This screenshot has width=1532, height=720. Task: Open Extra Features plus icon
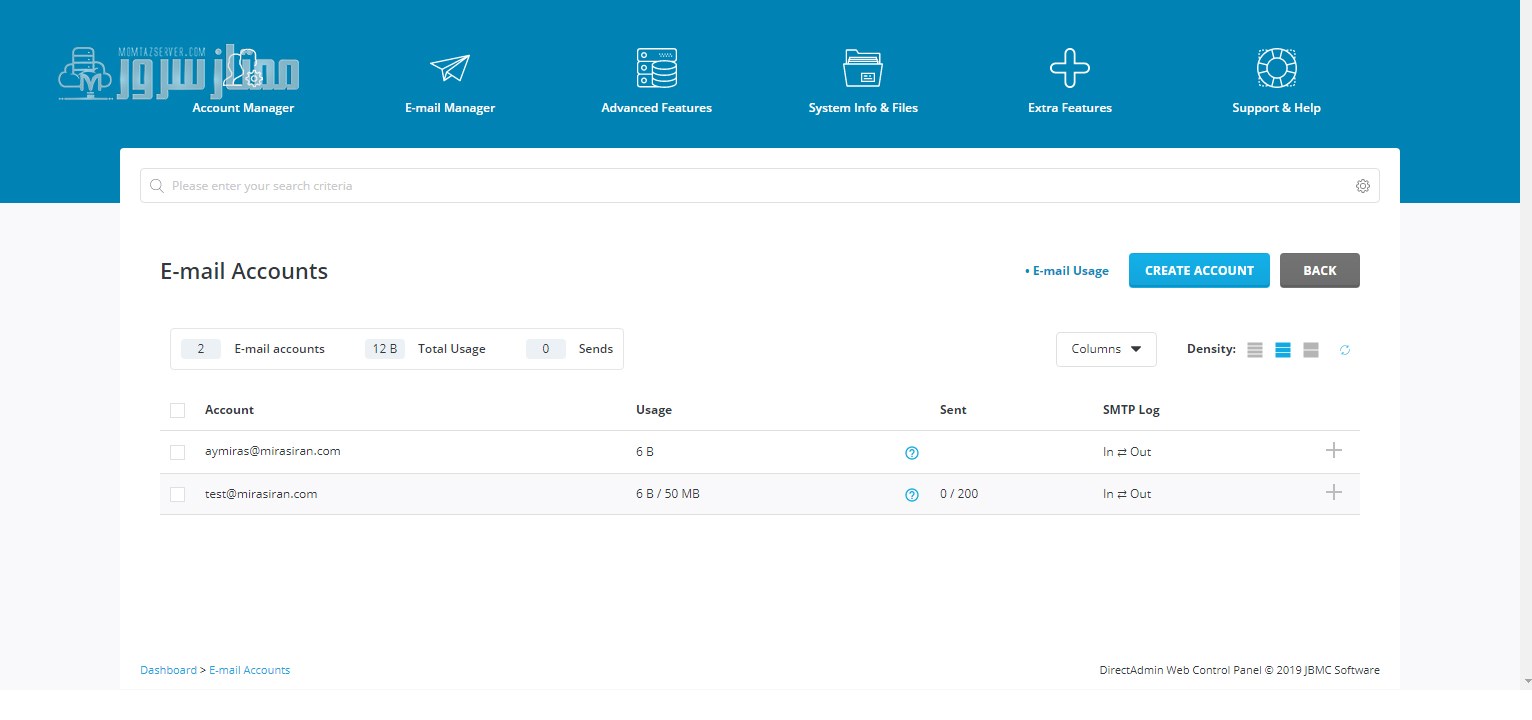coord(1070,68)
